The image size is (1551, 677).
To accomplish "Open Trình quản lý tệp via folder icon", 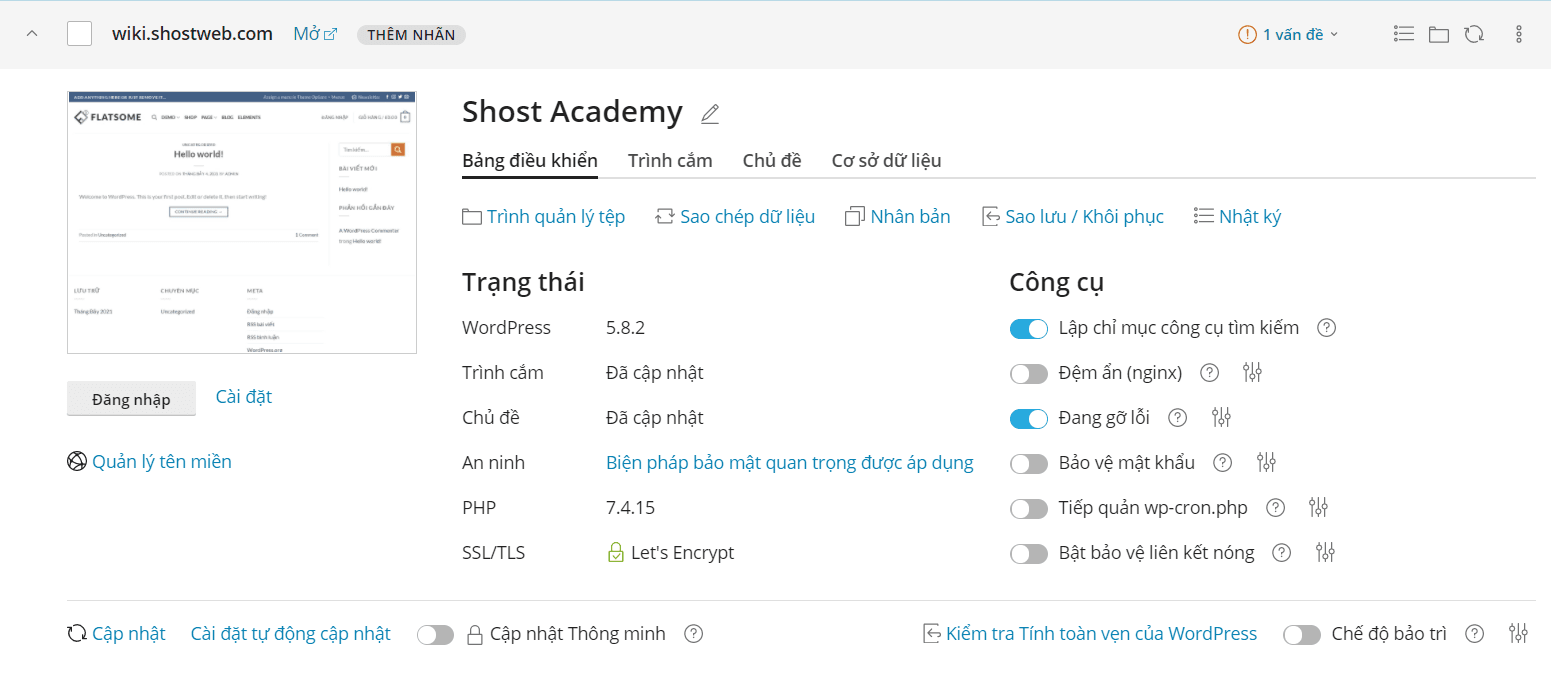I will pyautogui.click(x=472, y=215).
